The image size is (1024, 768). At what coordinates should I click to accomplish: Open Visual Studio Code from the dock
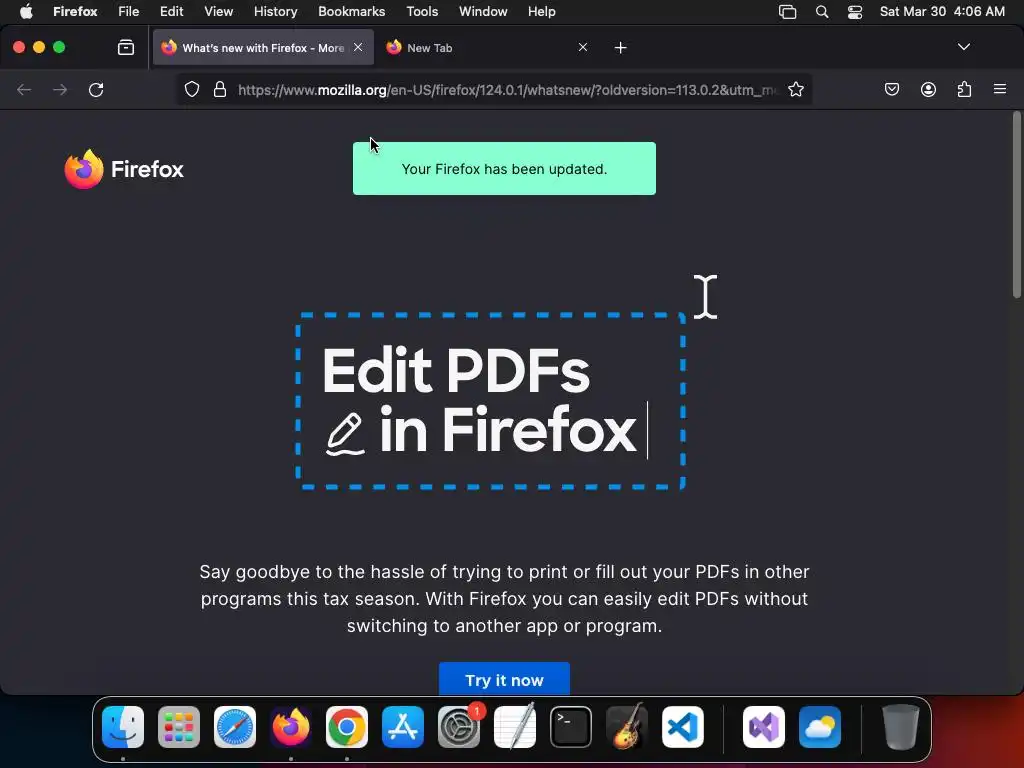pos(682,727)
